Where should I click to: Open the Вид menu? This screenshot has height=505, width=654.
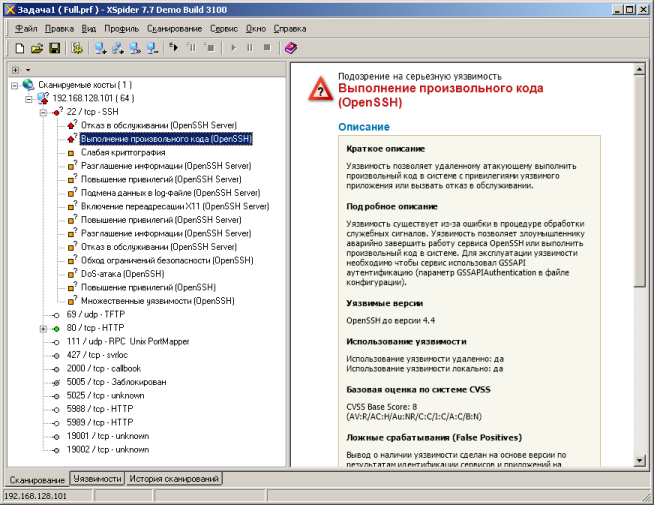[88, 29]
